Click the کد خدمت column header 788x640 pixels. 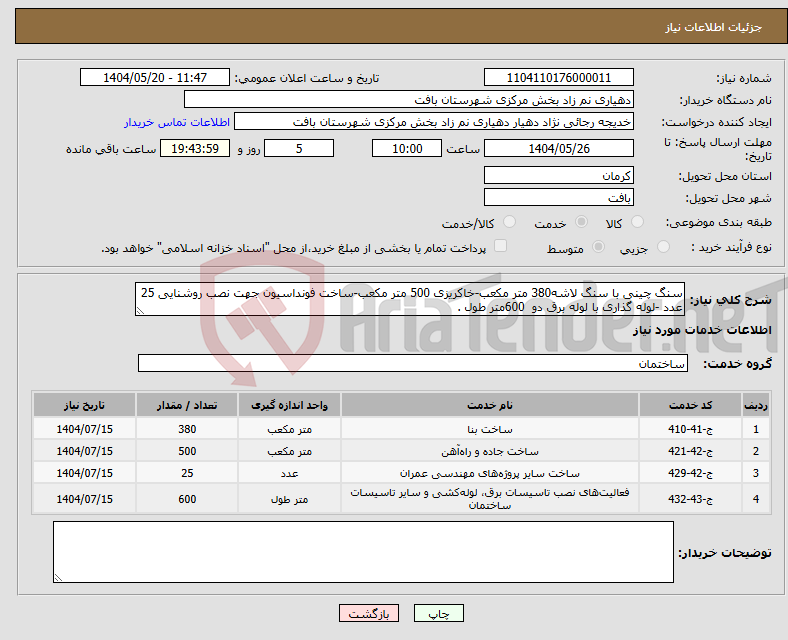[691, 405]
